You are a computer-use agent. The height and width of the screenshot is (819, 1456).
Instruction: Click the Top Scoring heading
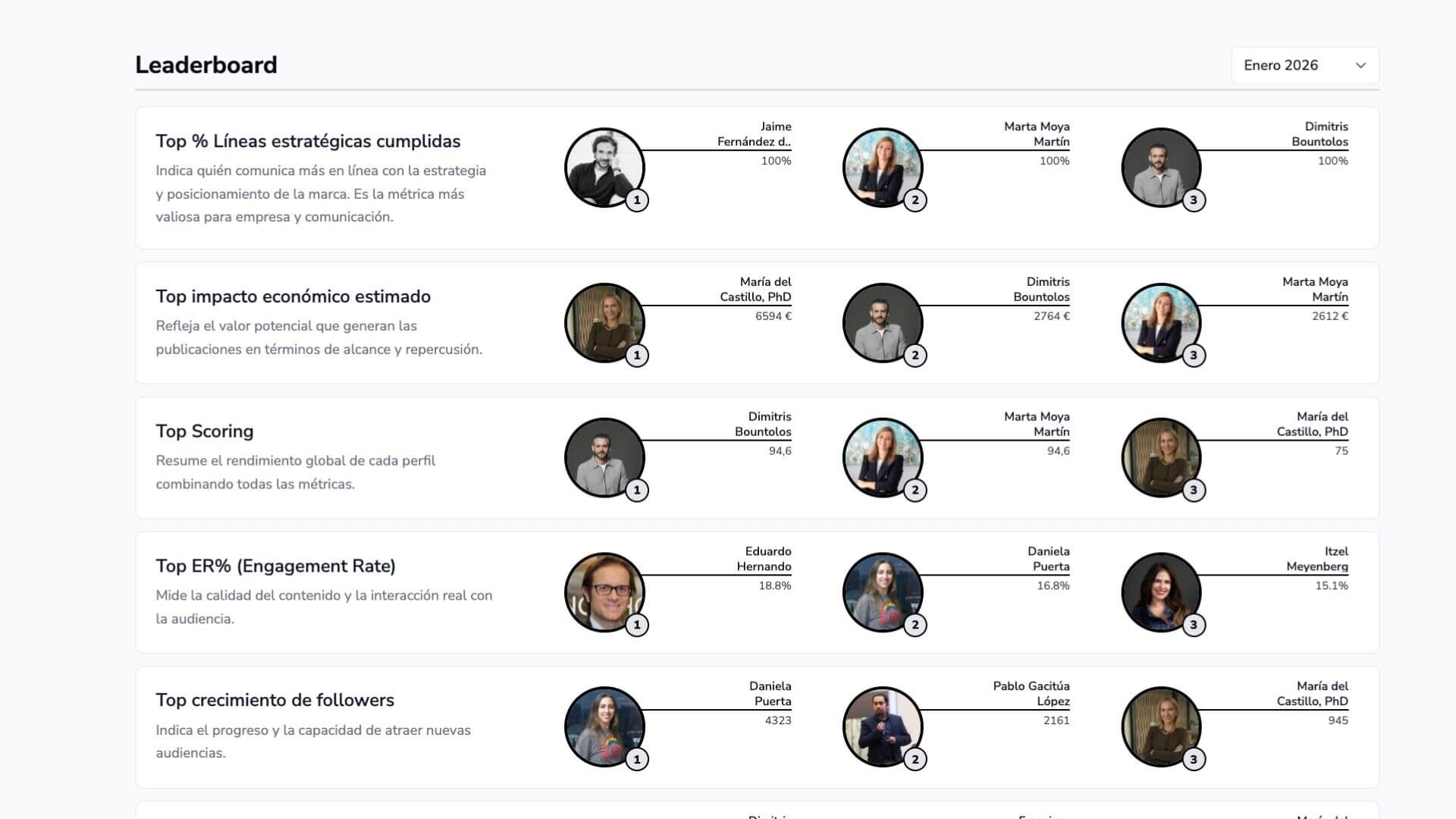[x=205, y=431]
